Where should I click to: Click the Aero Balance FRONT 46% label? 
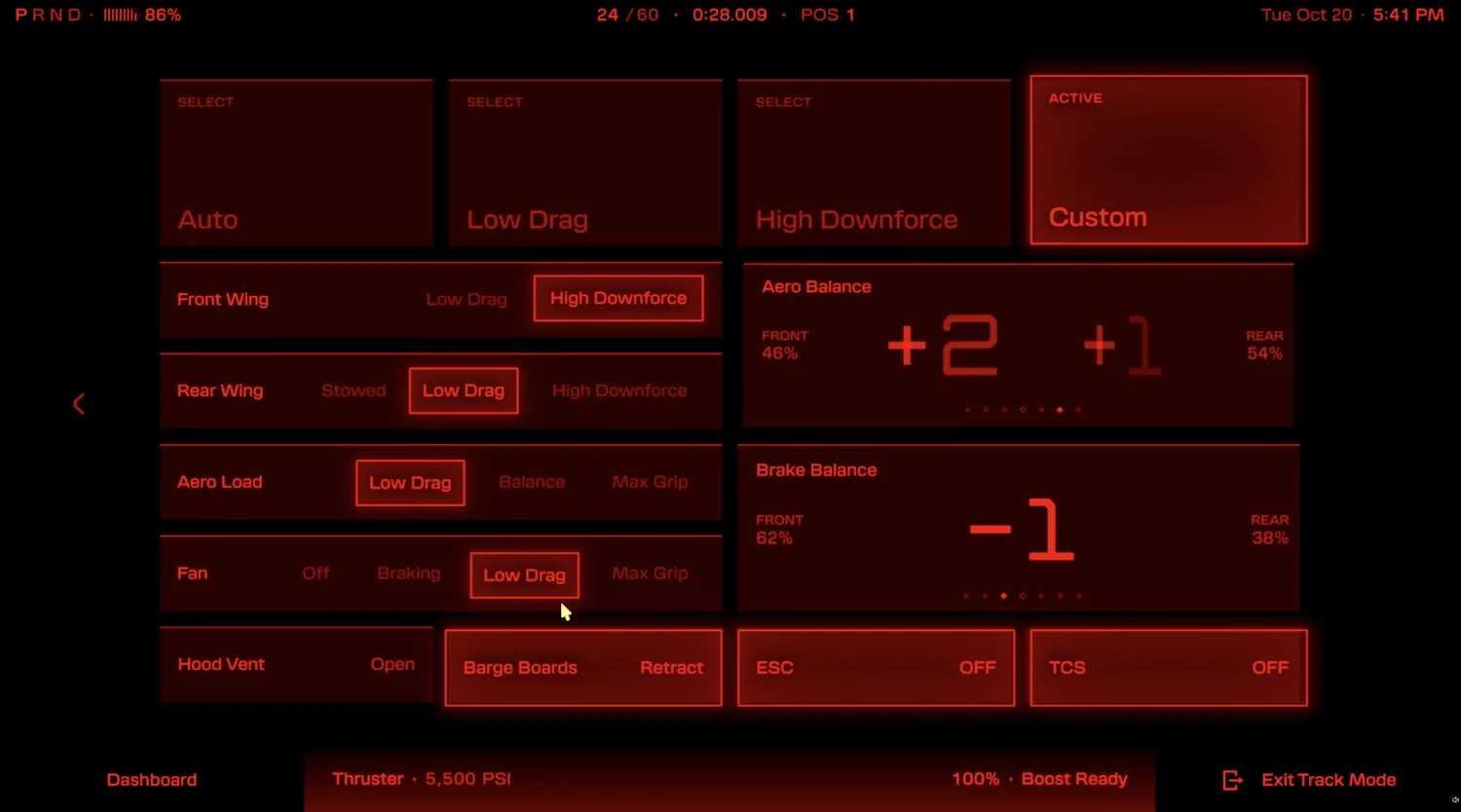point(785,345)
